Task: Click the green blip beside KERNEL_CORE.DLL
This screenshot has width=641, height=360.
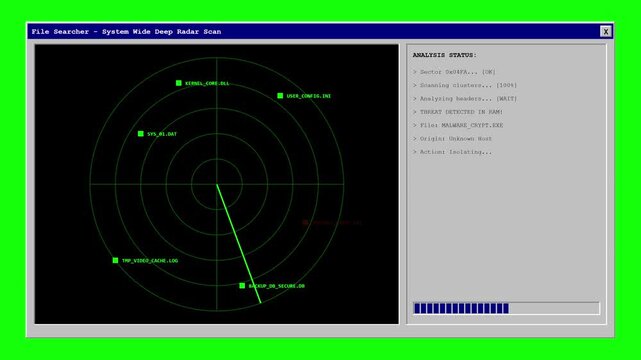Action: [x=179, y=83]
